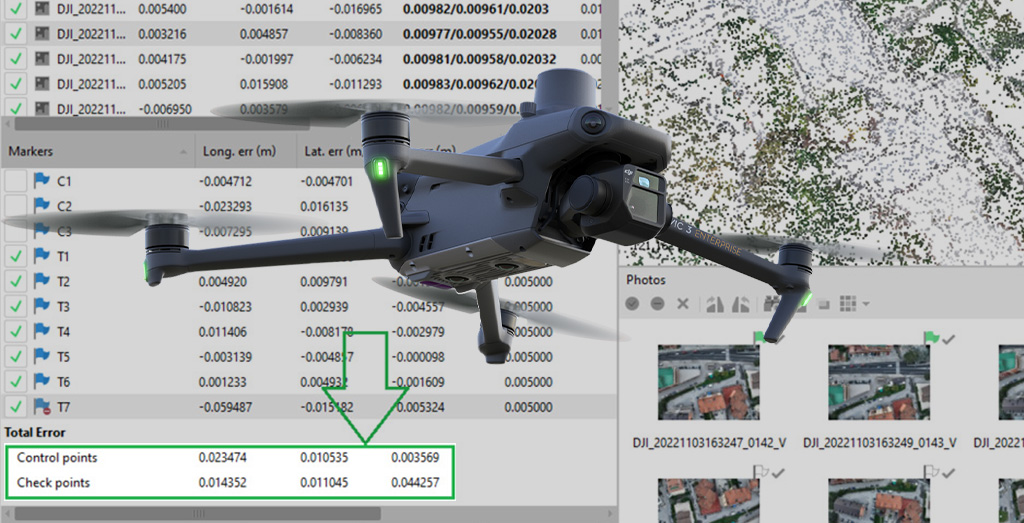This screenshot has height=523, width=1024.
Task: Click the grey flag above the second-row middle photo
Action: [931, 471]
